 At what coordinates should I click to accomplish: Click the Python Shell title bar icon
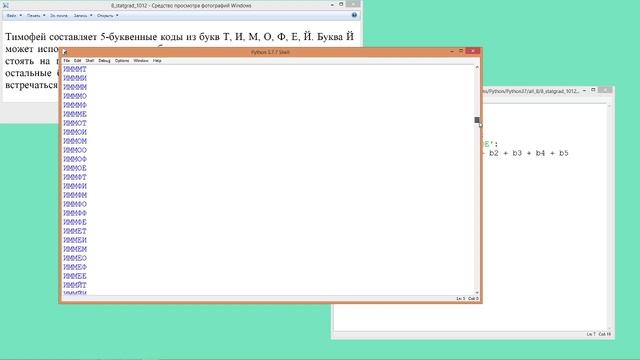pos(65,52)
